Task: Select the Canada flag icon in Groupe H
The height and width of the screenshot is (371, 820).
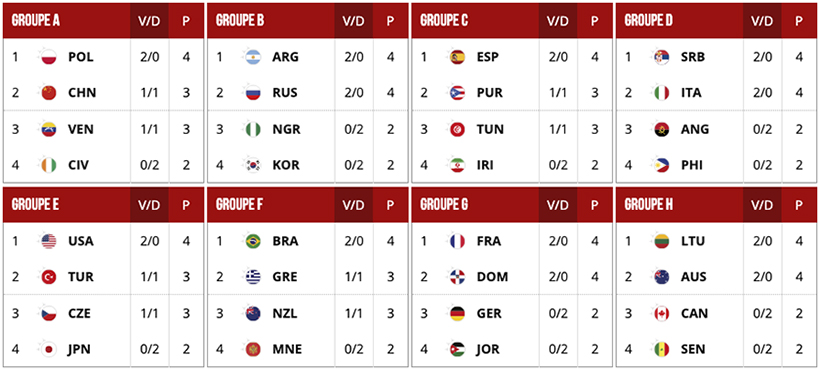Action: pos(662,313)
